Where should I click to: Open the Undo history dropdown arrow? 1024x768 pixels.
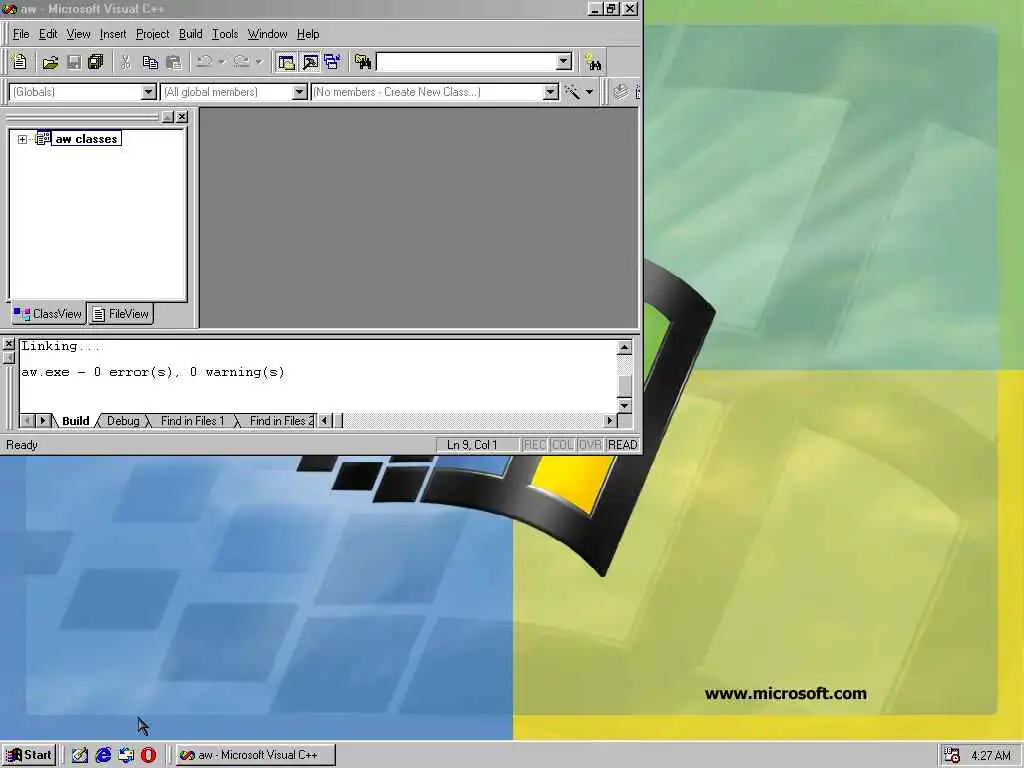coord(221,62)
